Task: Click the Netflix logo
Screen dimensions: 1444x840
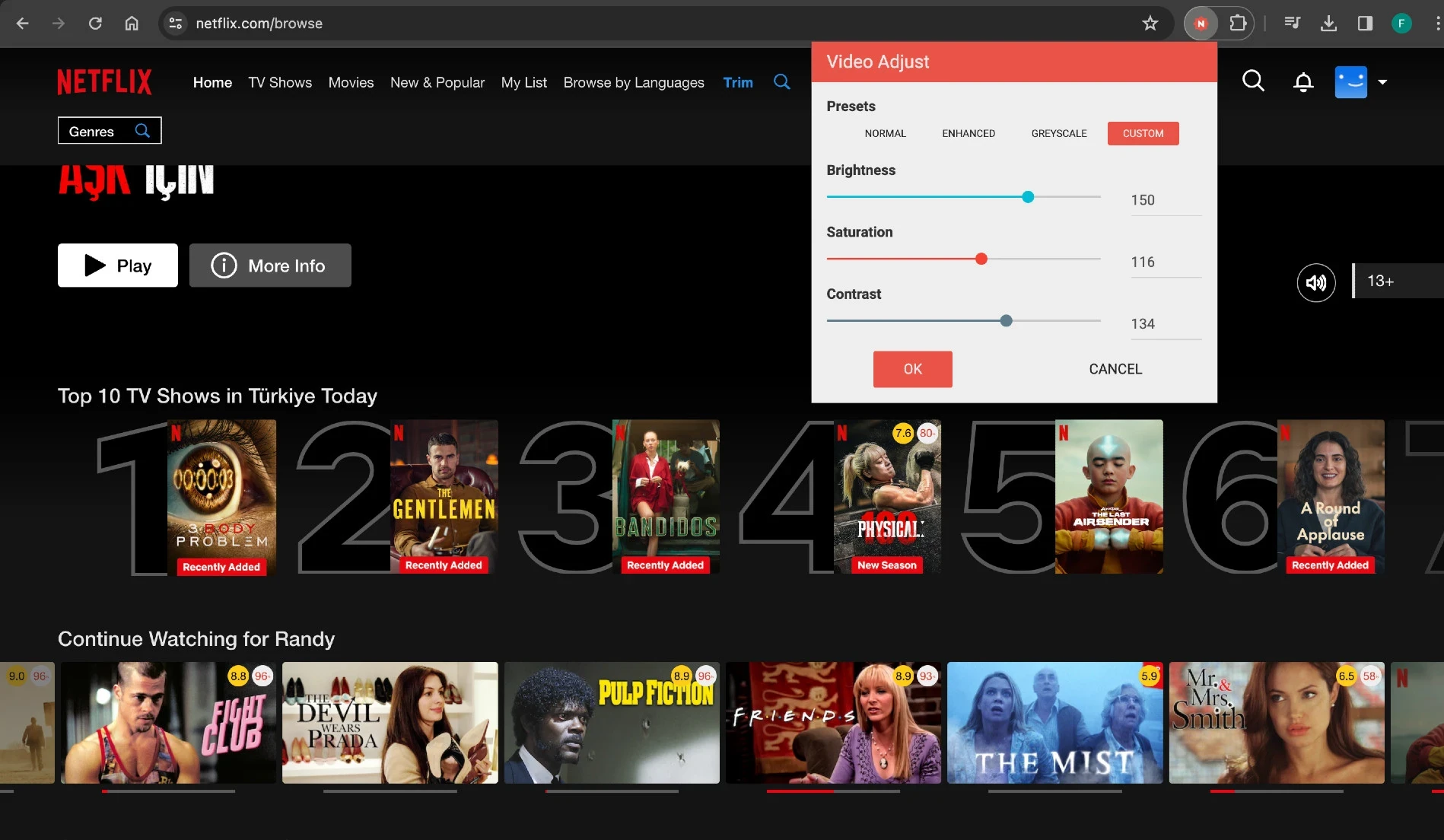Action: (x=105, y=82)
